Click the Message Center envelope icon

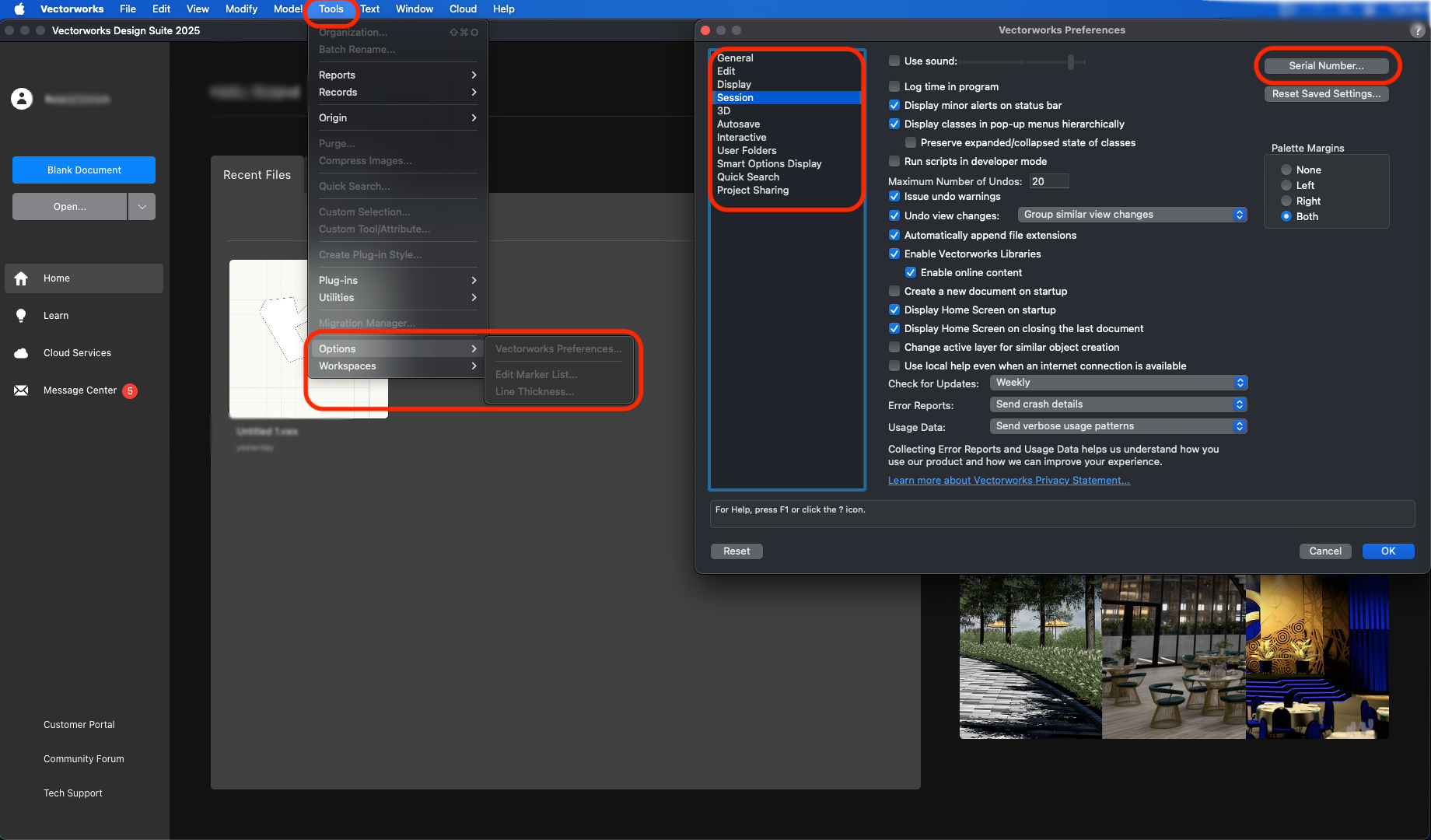(21, 390)
